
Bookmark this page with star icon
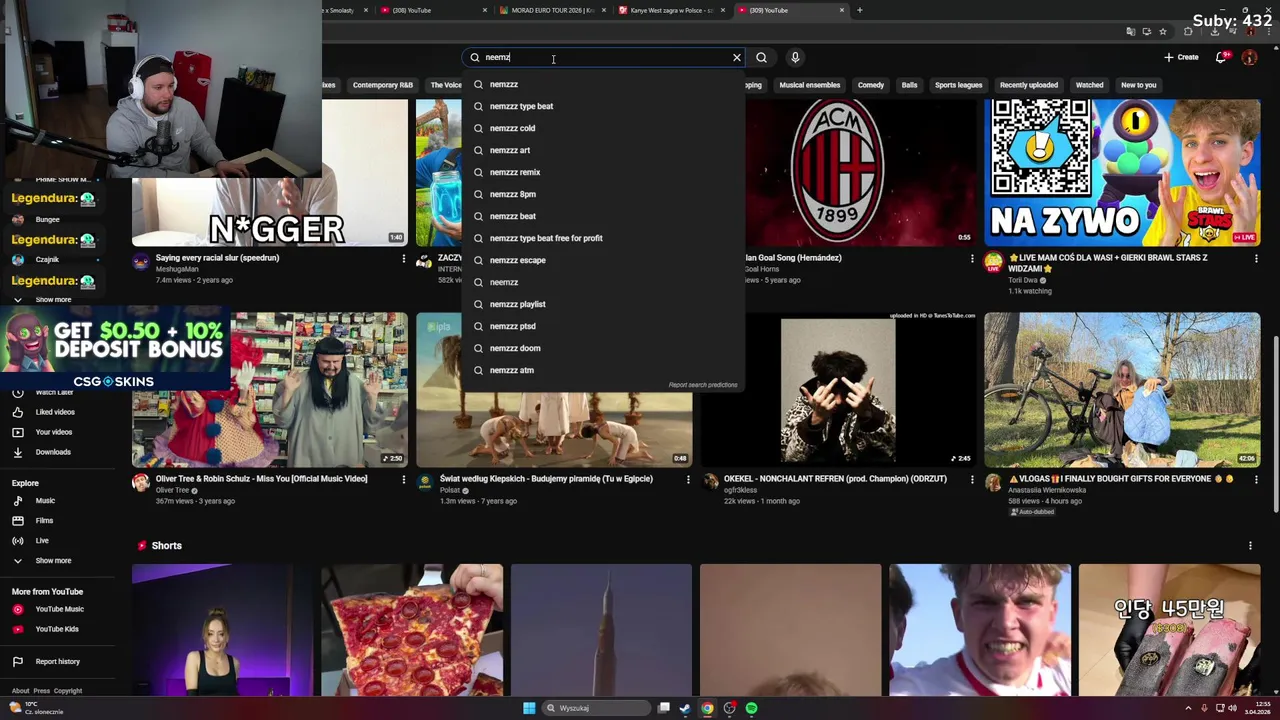1162,32
